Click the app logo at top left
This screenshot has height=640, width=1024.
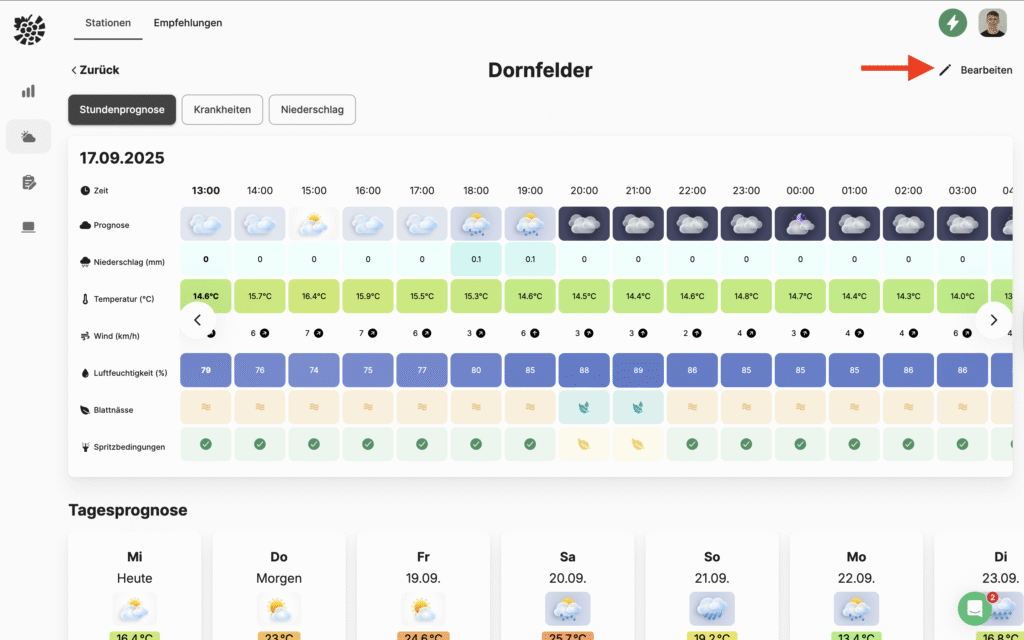[x=29, y=29]
